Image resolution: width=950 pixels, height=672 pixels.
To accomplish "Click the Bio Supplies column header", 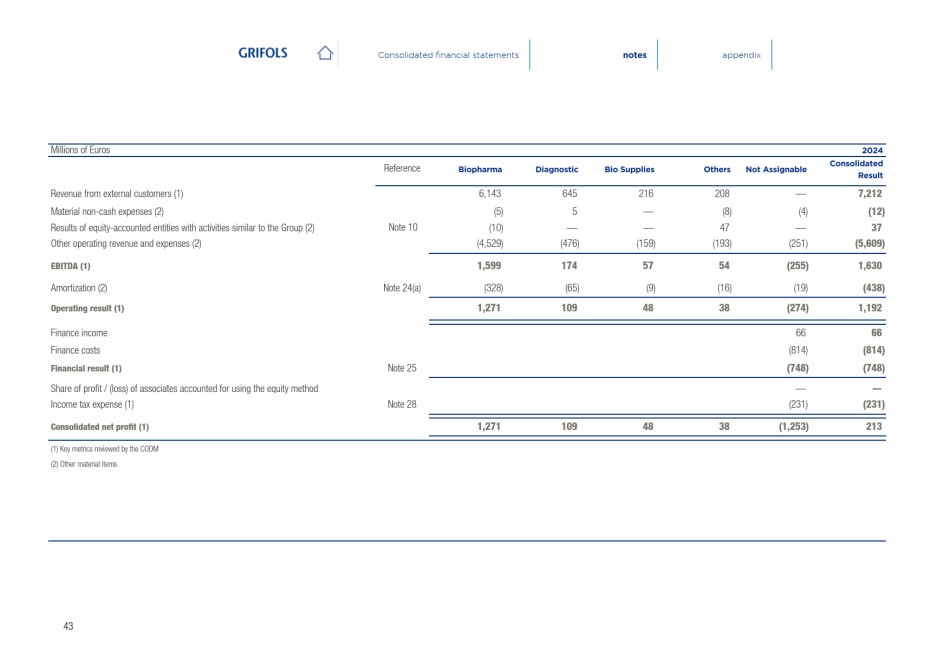I will [x=629, y=170].
